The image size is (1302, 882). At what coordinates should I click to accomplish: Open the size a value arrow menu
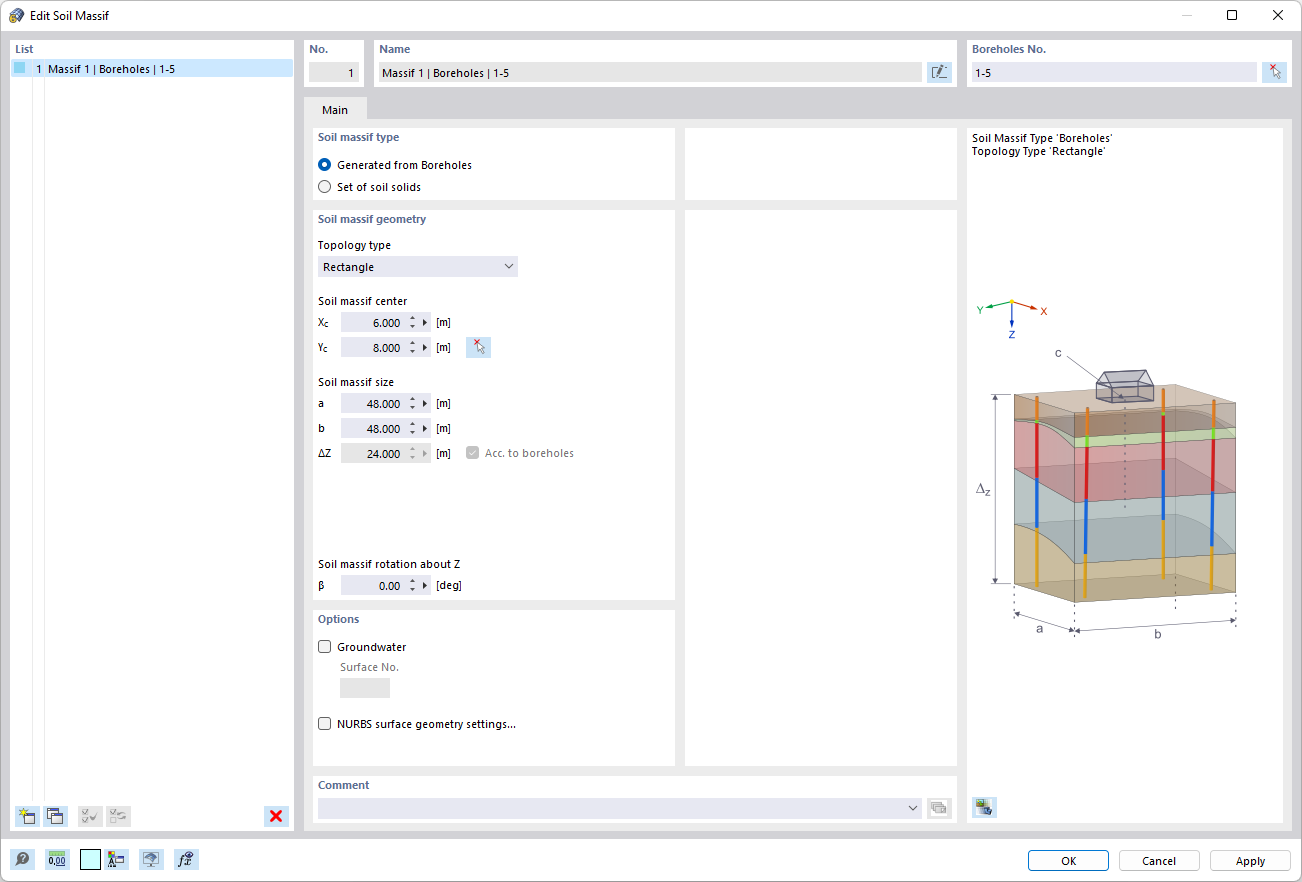pyautogui.click(x=426, y=404)
